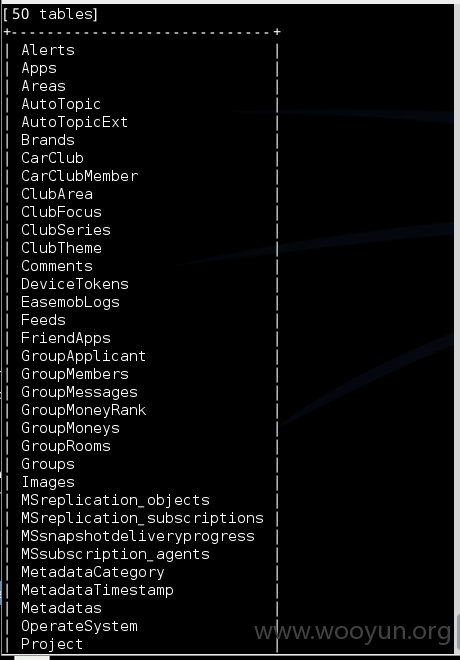The width and height of the screenshot is (460, 660).
Task: Select the AutoTopicExt table entry
Action: pos(74,122)
